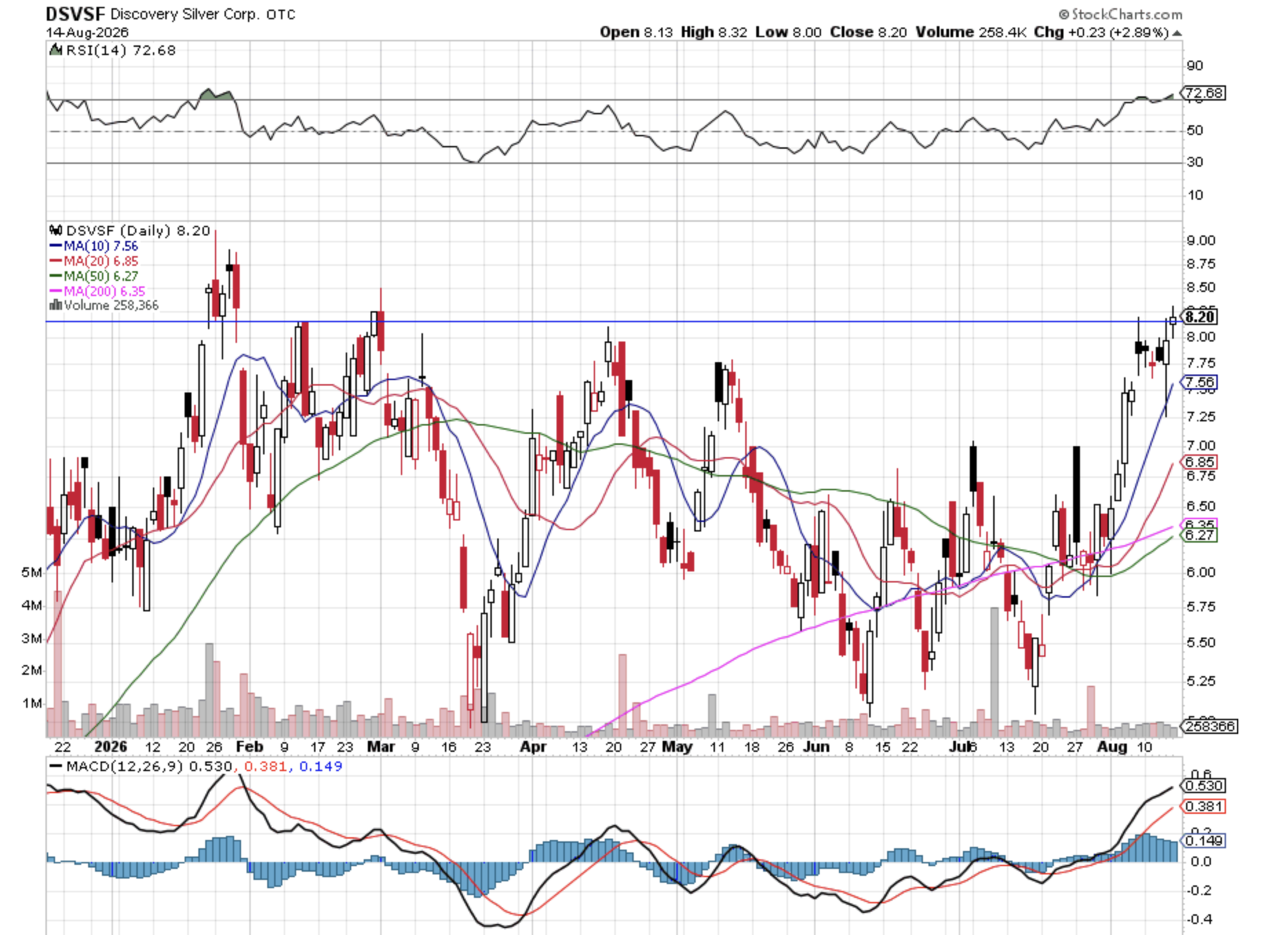1288x935 pixels.
Task: Select the 'Discovery Silver Corp.' company name
Action: [x=185, y=14]
